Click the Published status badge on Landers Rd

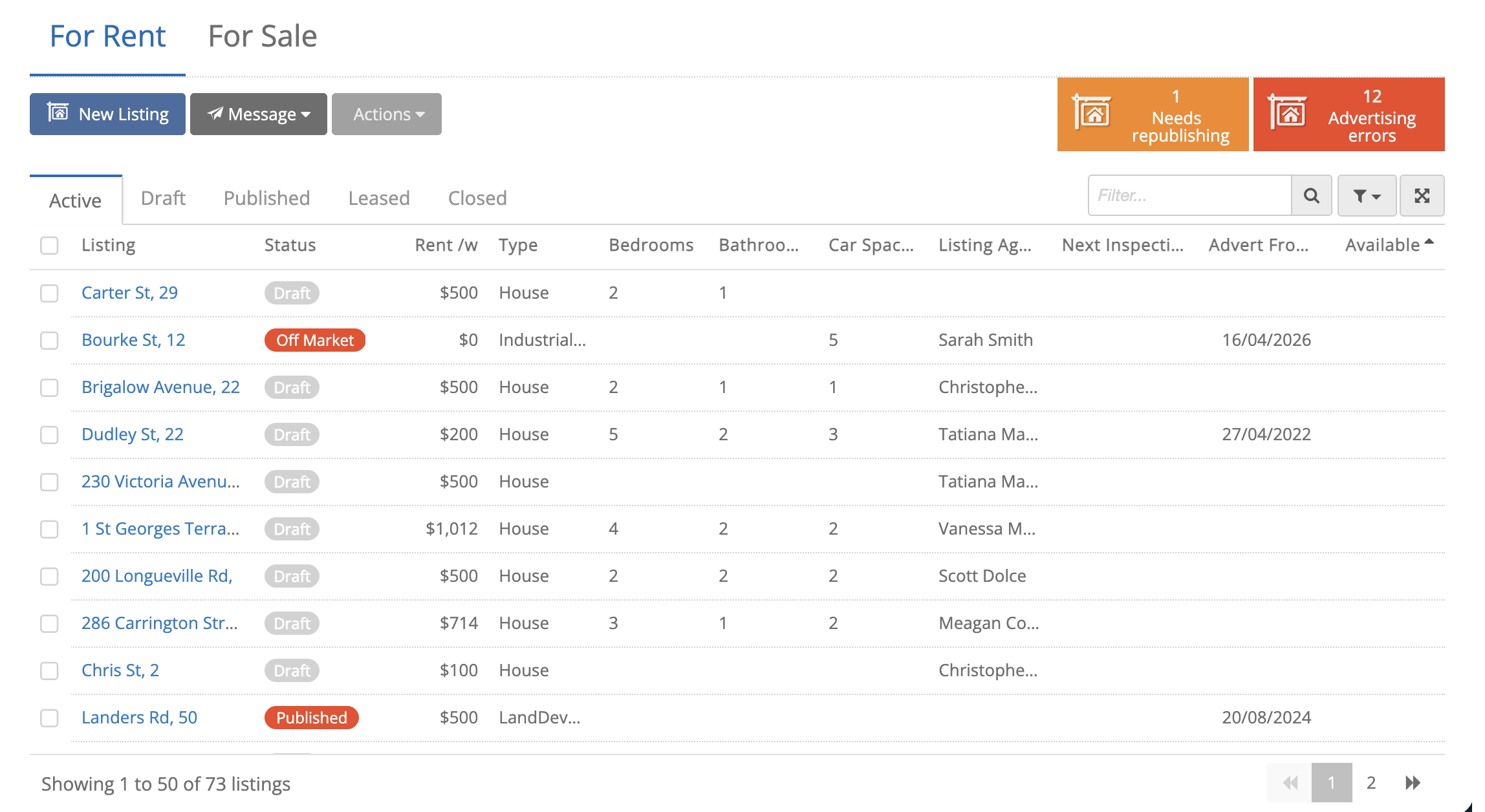(x=312, y=718)
